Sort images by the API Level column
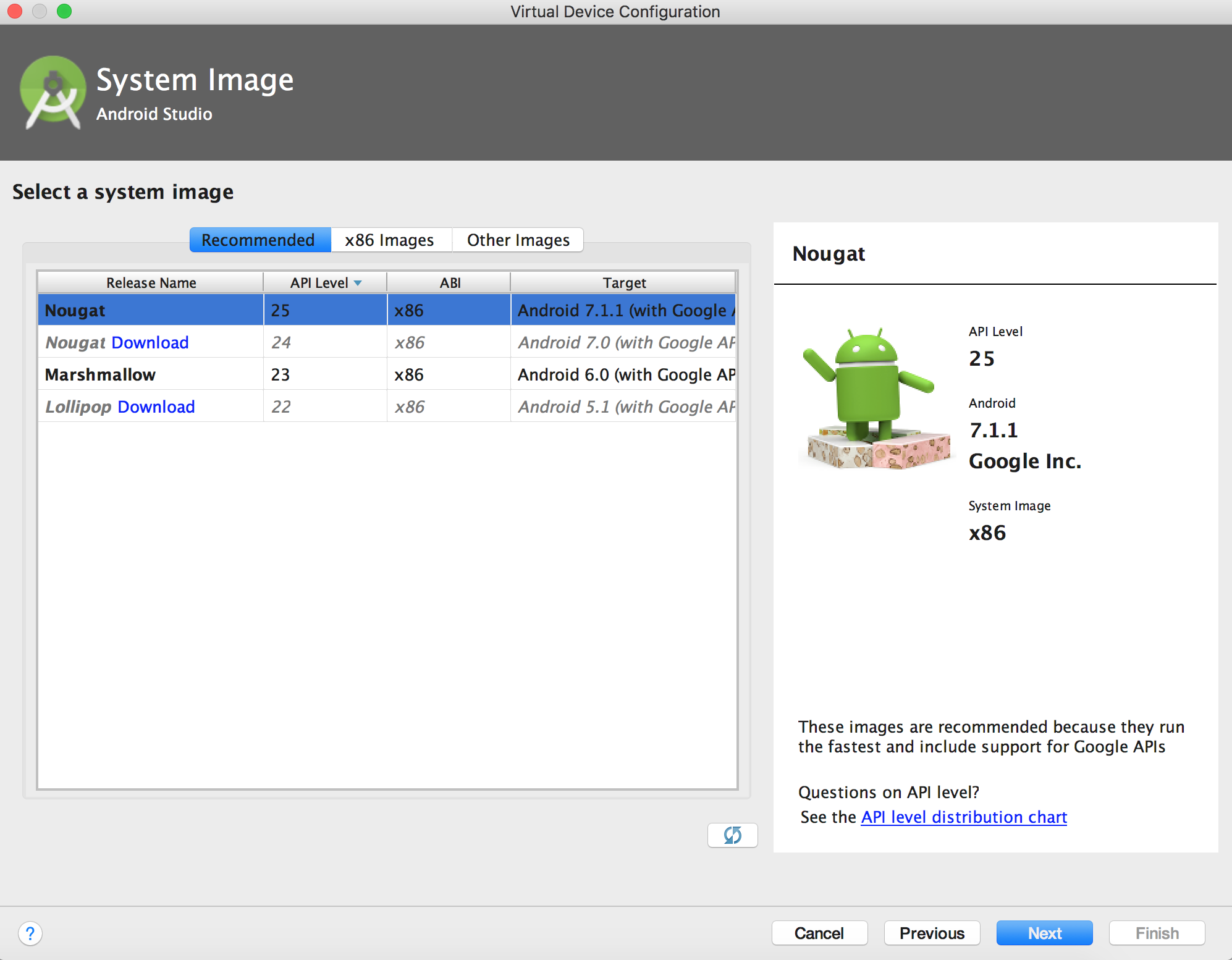 [x=319, y=282]
